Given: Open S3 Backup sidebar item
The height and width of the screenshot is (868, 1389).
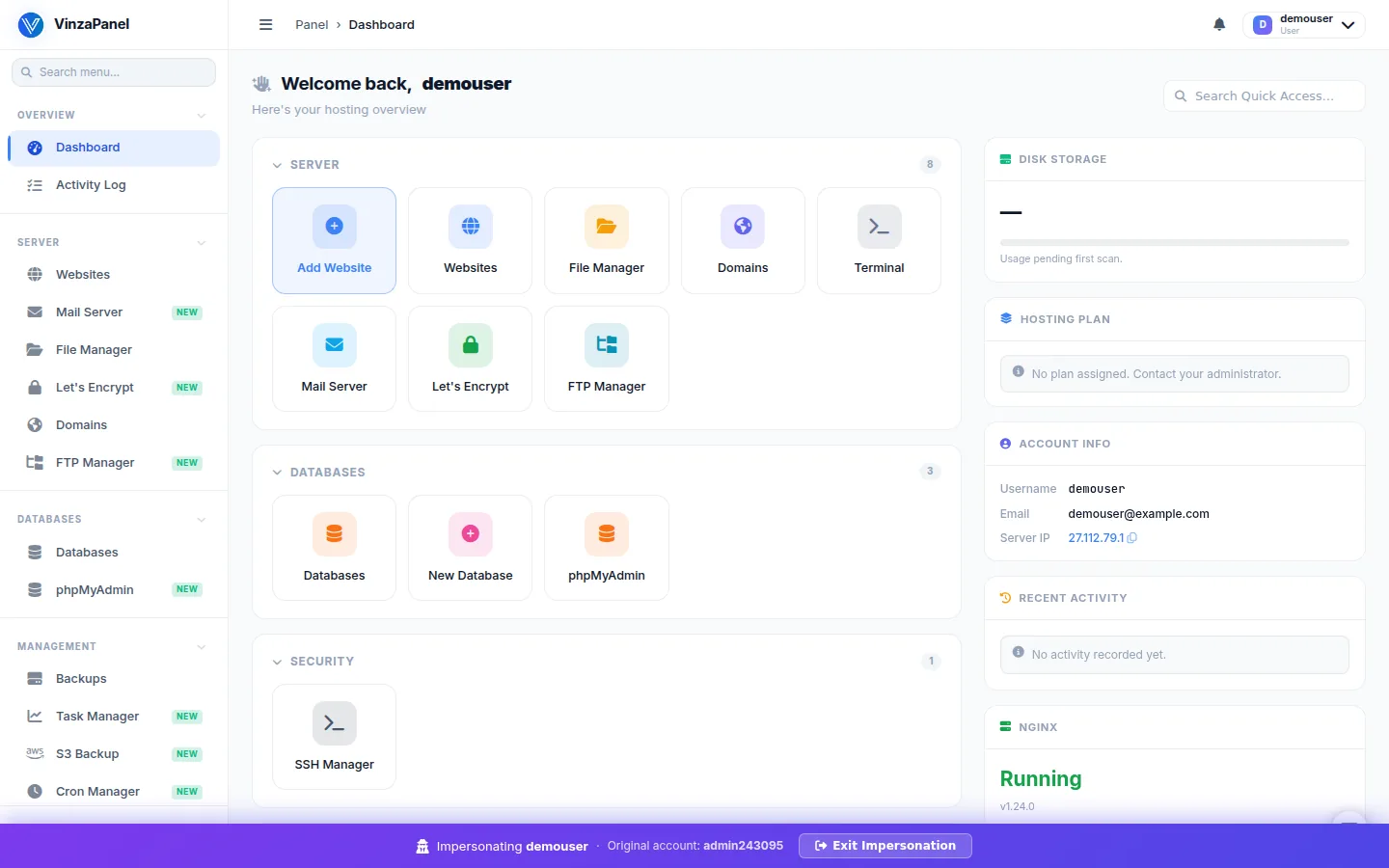Looking at the screenshot, I should click(114, 754).
